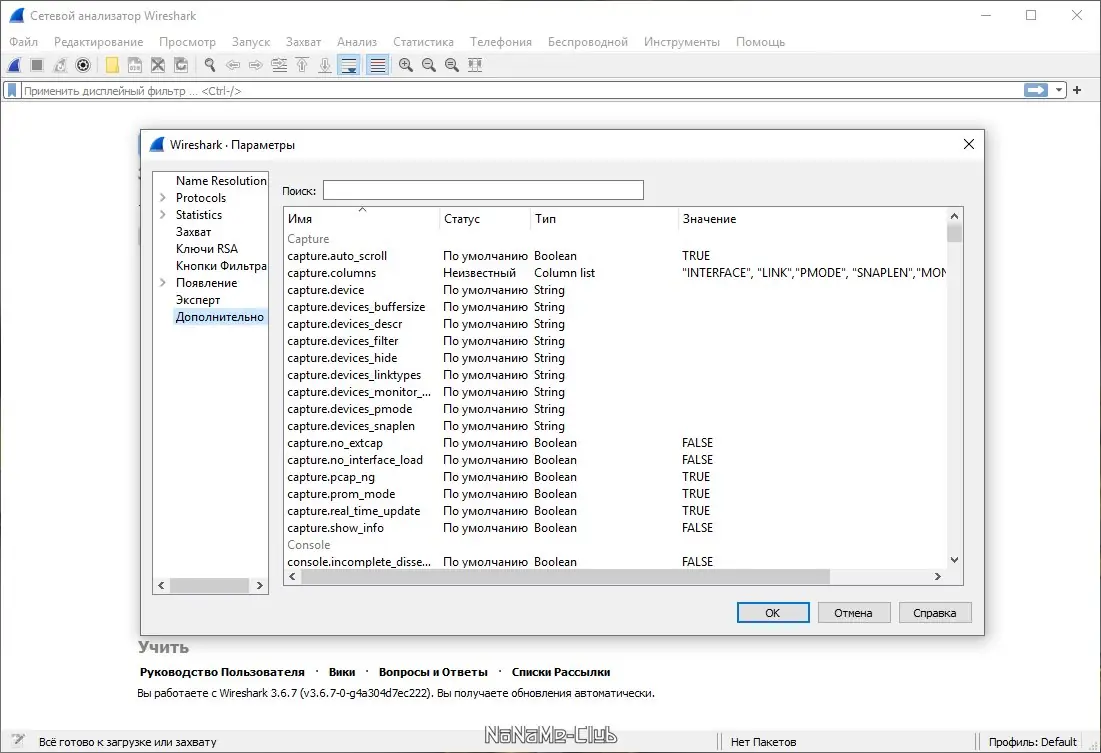Click the zoom out toolbar icon
The width and height of the screenshot is (1101, 753).
click(x=429, y=65)
